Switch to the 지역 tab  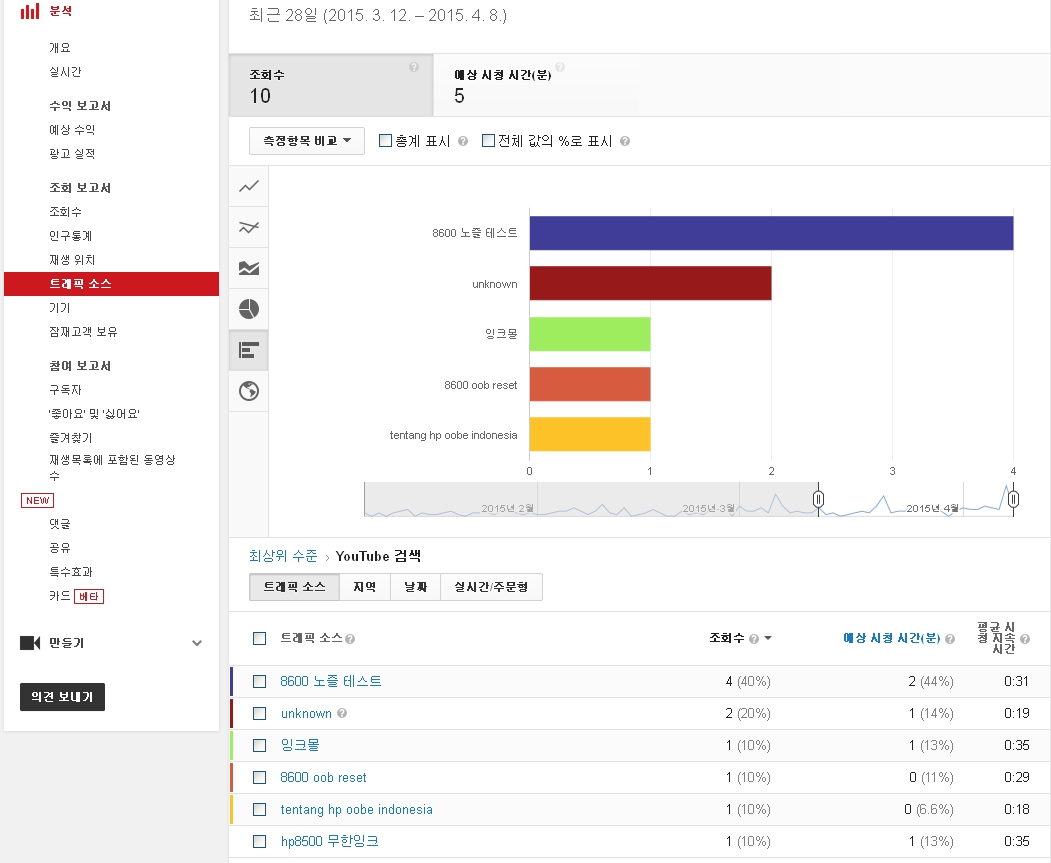[x=364, y=587]
